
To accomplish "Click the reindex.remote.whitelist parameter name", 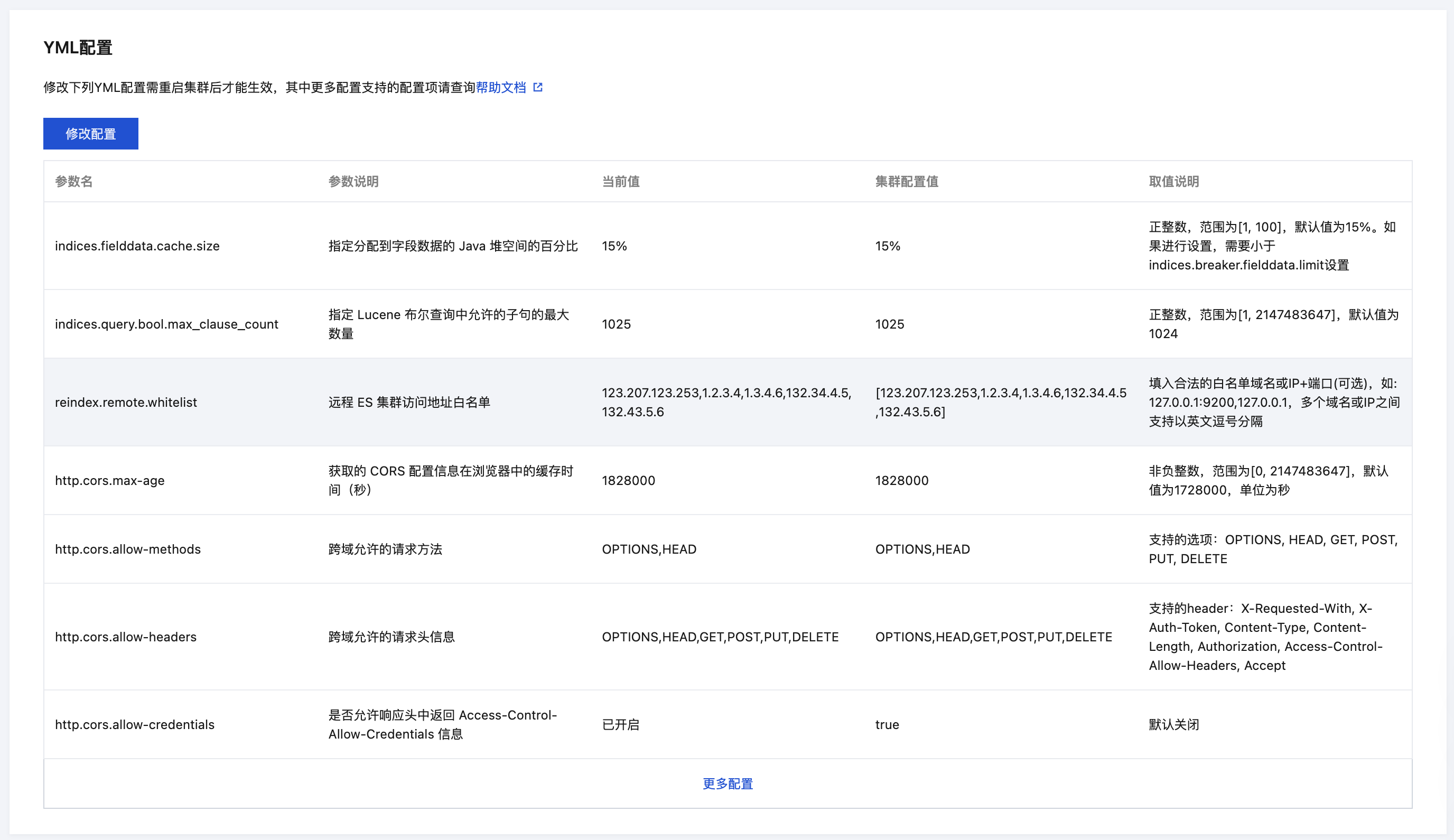I will 126,402.
